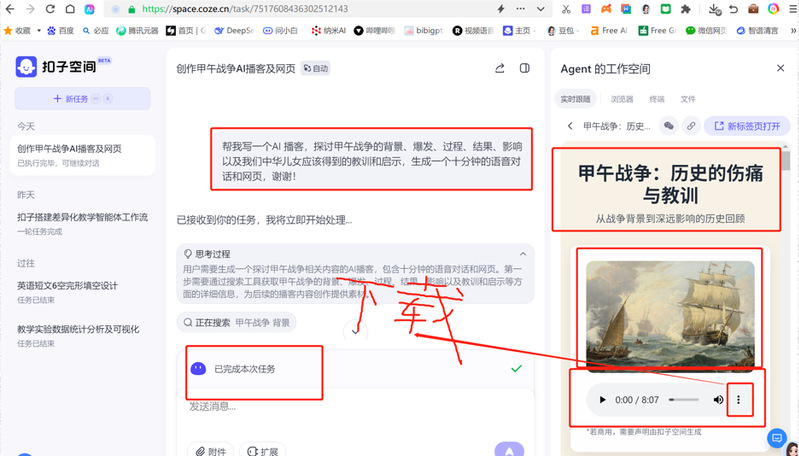Click the audio progress bar
Screen dimensions: 799x456
[x=684, y=400]
